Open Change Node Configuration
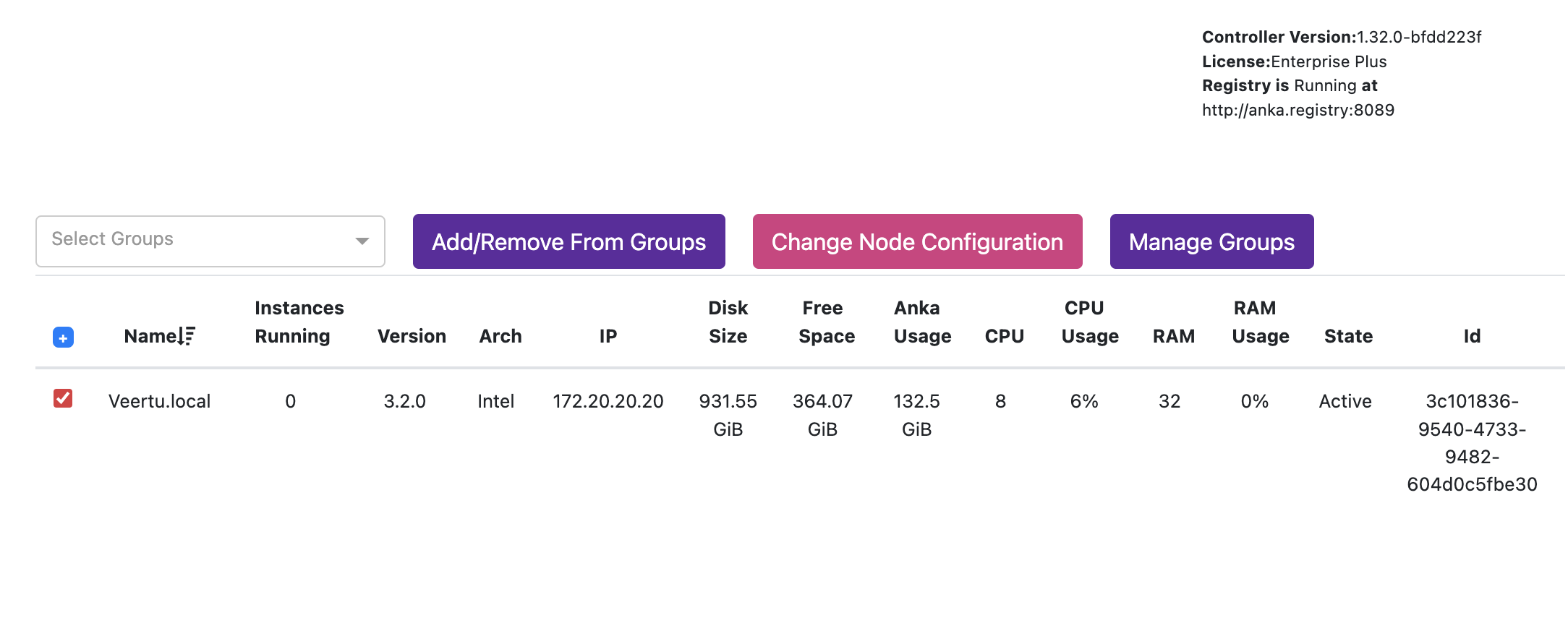 tap(917, 241)
